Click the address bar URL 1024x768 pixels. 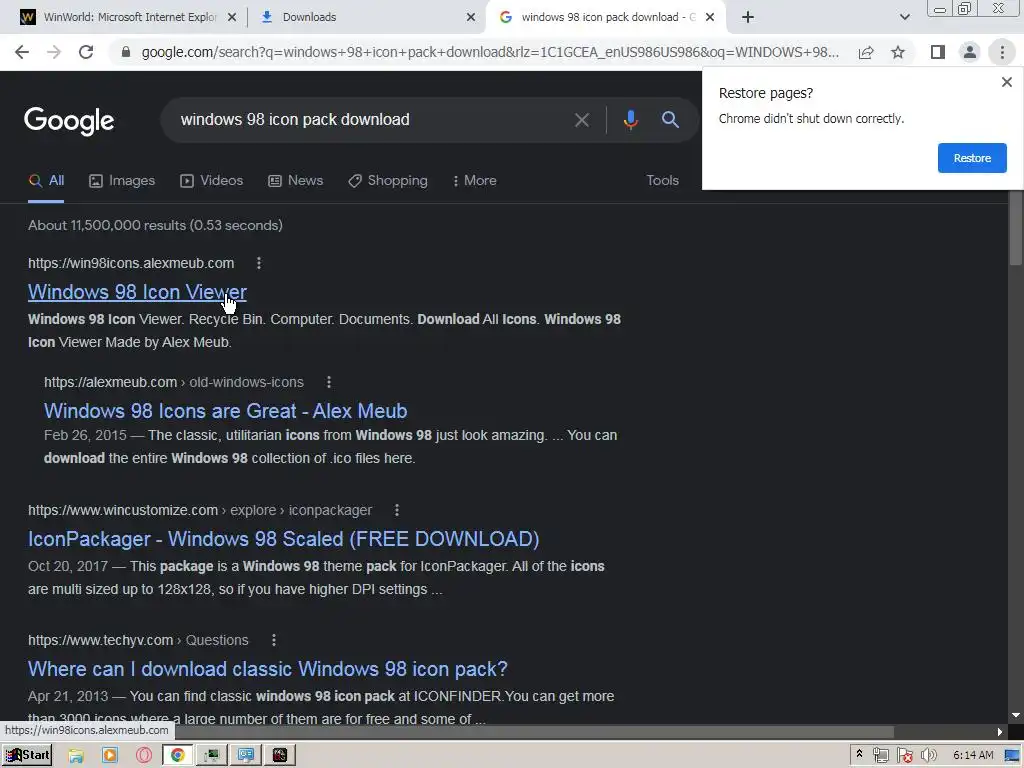tap(490, 52)
